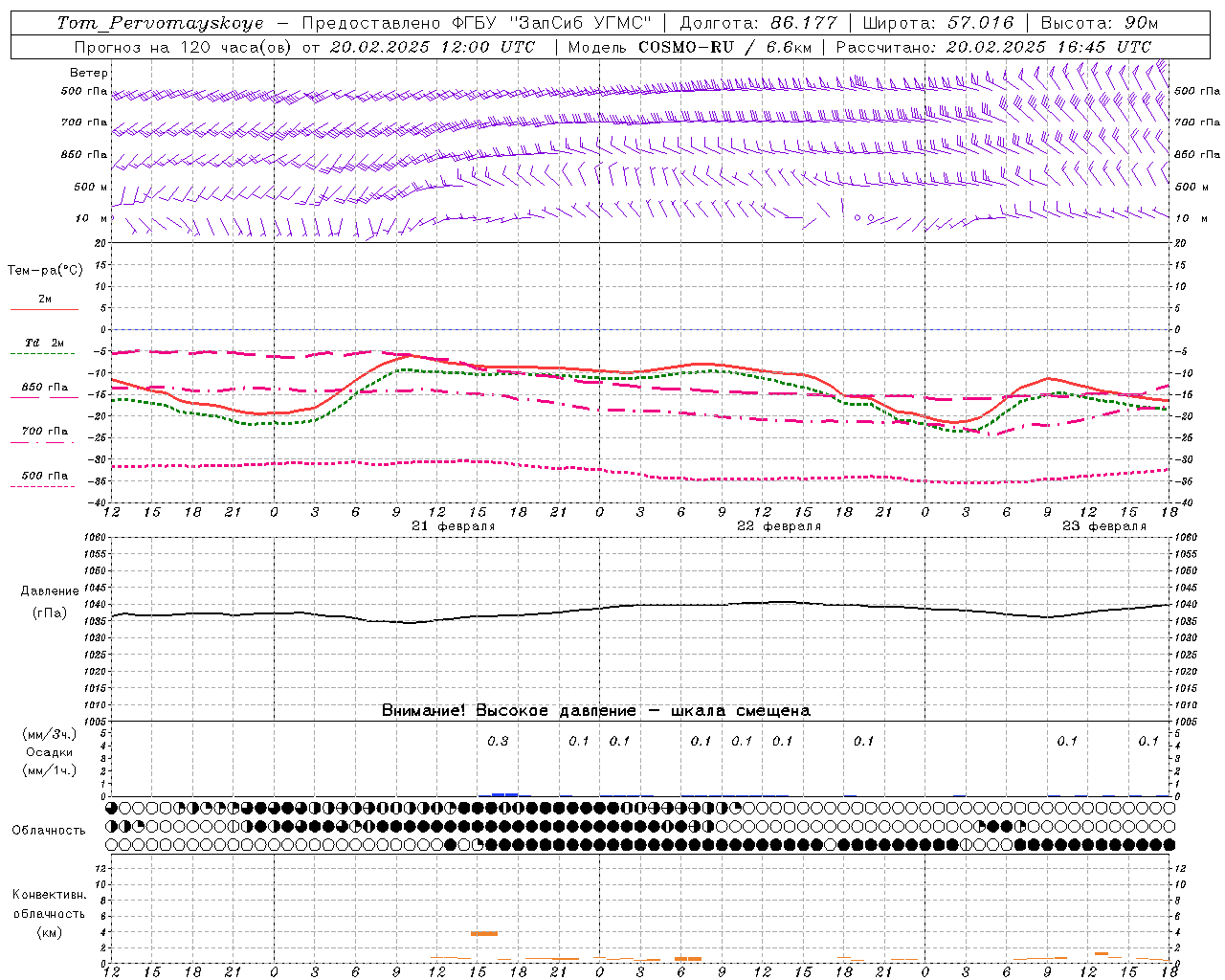Viewport: 1225px width, 980px height.
Task: Click the 'Осадки' precipitation label
Action: 50,752
